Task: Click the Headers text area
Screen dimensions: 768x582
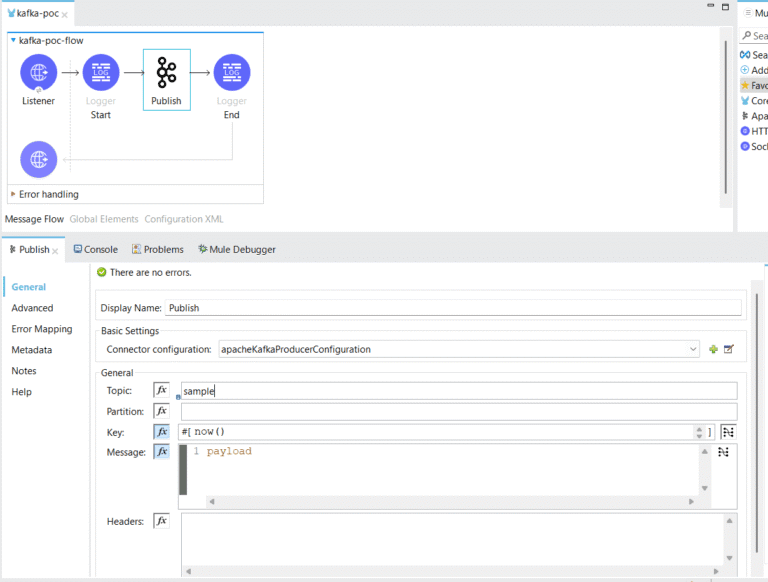Action: (453, 539)
